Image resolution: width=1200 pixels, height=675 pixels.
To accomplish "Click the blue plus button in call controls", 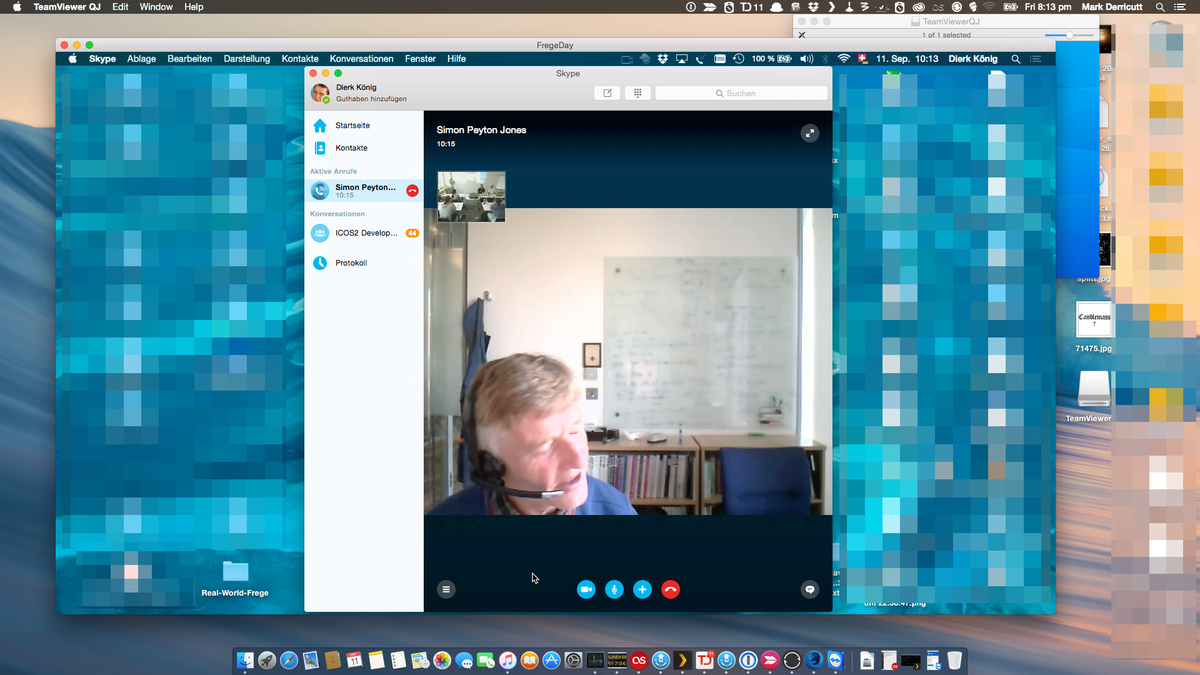I will coord(642,590).
